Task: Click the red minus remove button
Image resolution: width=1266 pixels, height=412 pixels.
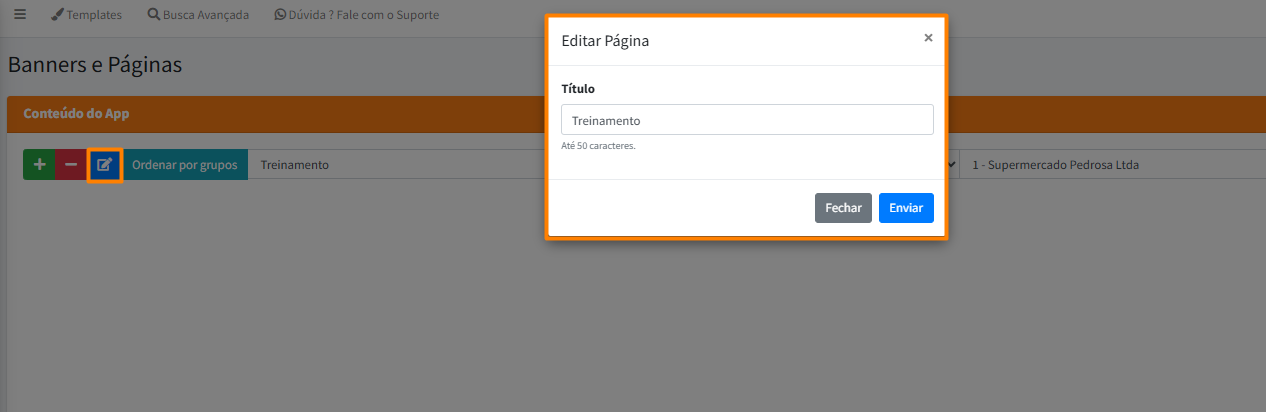Action: [x=71, y=165]
